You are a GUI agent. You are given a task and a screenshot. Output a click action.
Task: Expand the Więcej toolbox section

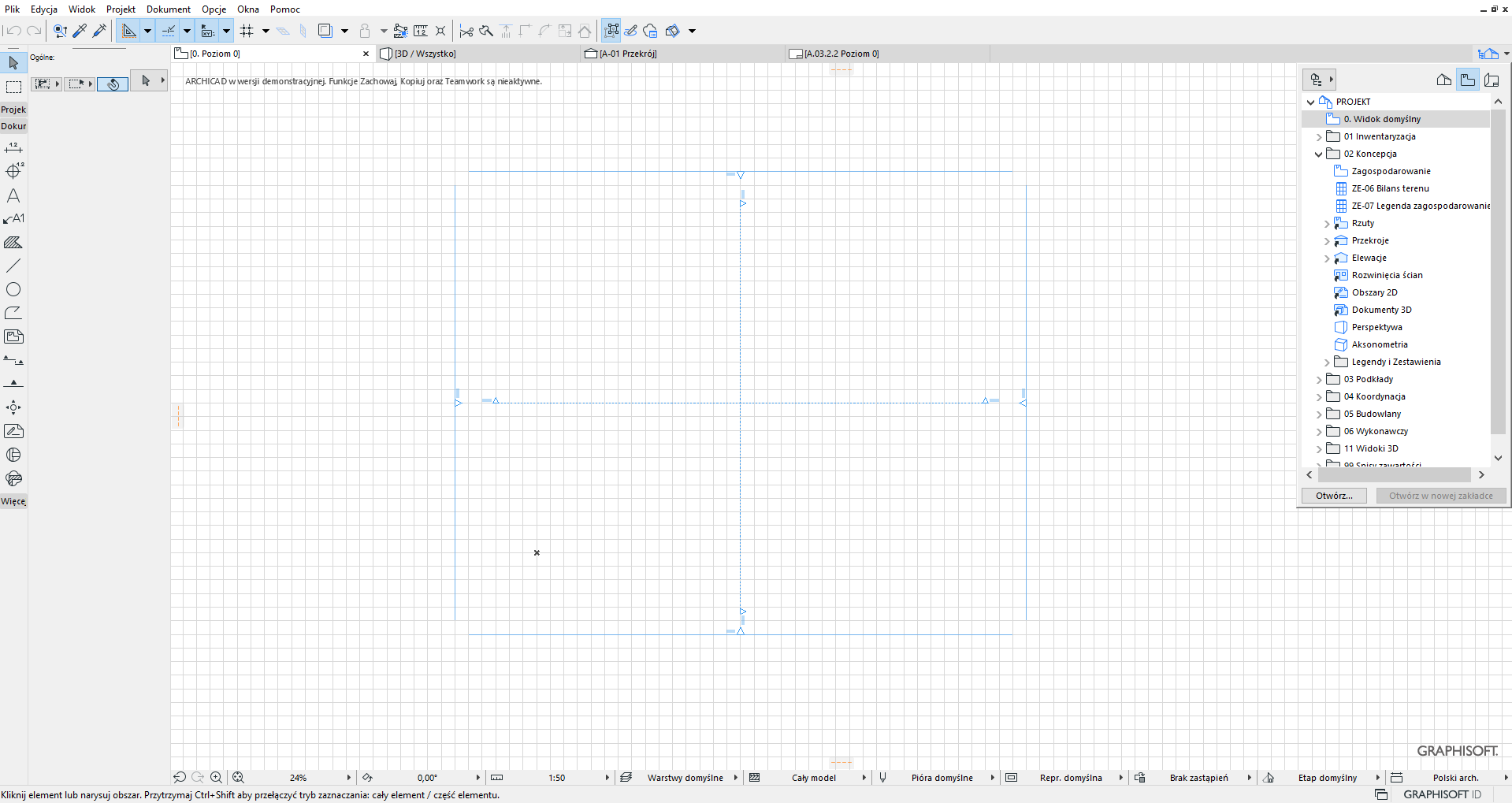(x=13, y=501)
